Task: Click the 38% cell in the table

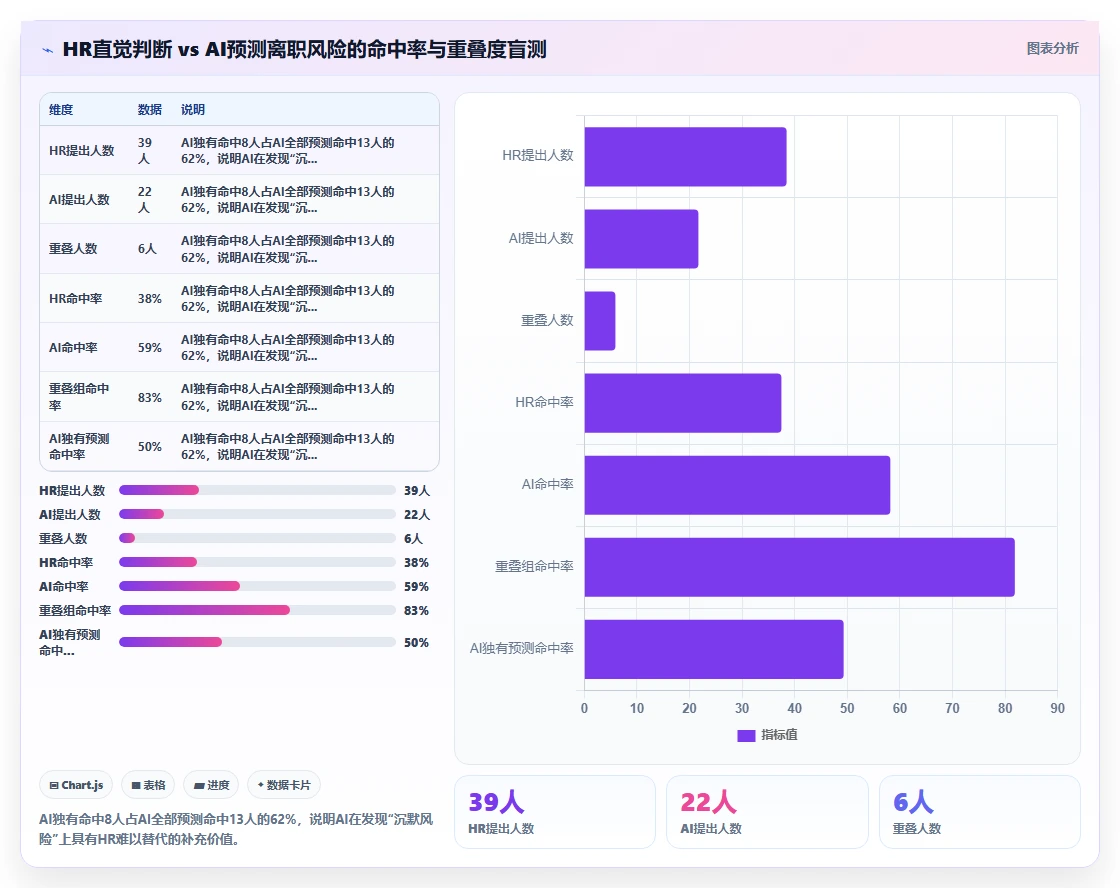Action: (x=150, y=299)
